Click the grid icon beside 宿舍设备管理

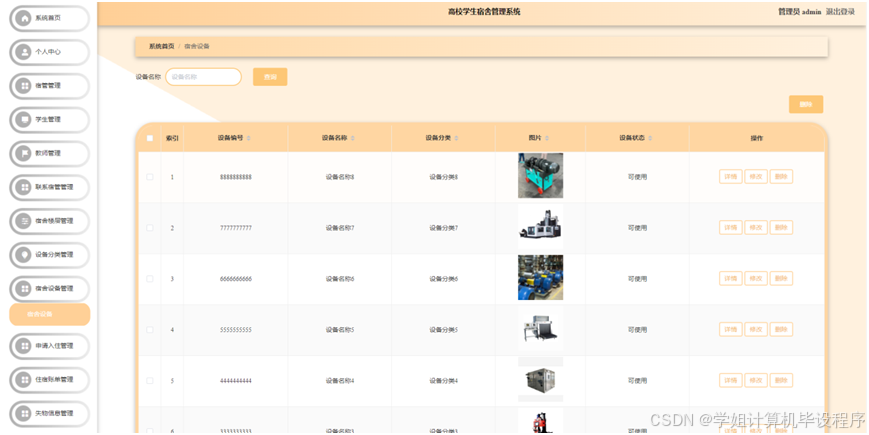tap(23, 289)
